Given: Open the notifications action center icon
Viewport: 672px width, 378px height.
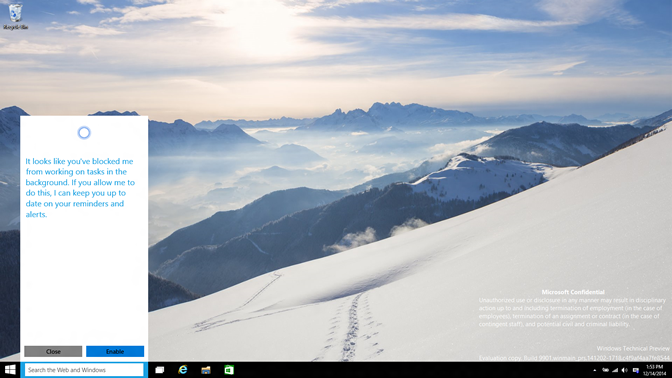Looking at the screenshot, I should tap(636, 370).
